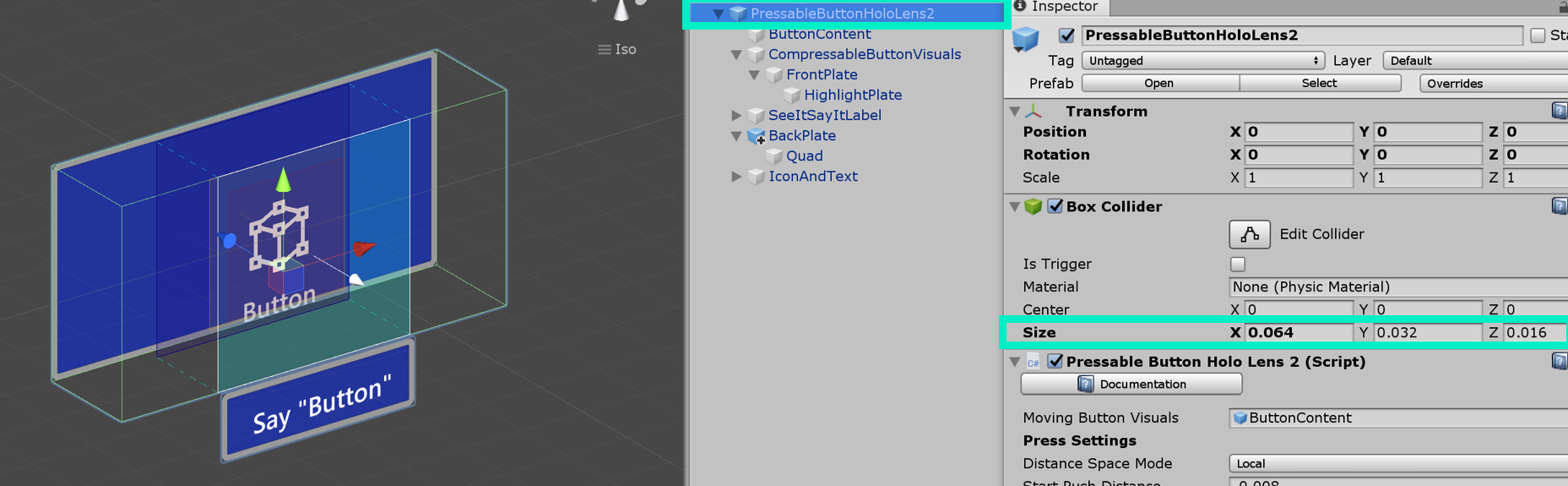Click the collider Size X field 0.064
The image size is (1568, 486).
pyautogui.click(x=1299, y=332)
